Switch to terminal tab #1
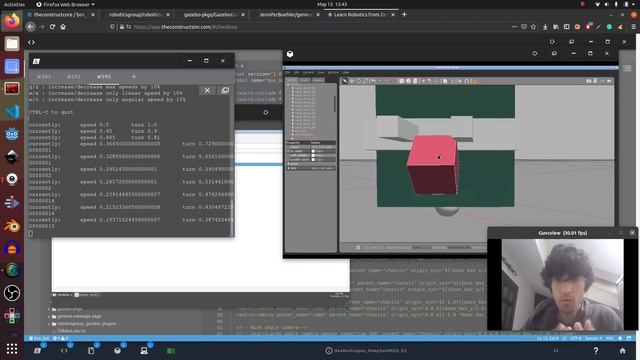640x360 pixels. pos(44,76)
